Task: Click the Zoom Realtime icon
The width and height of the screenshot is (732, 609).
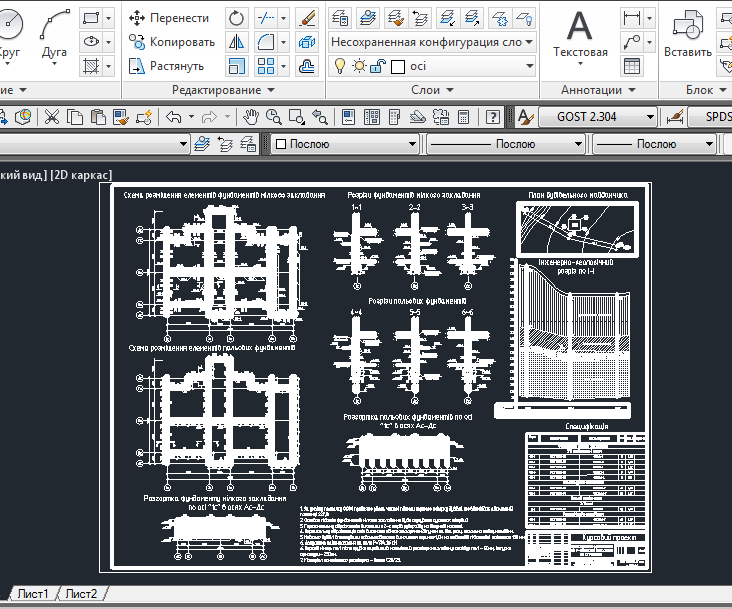Action: [274, 117]
